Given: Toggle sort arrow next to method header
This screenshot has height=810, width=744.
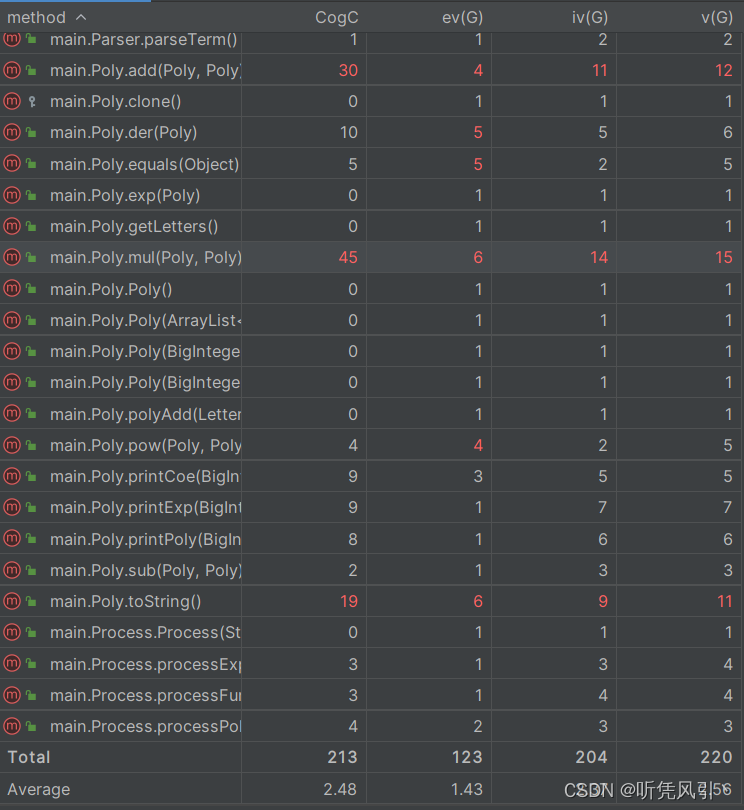Looking at the screenshot, I should click(x=81, y=18).
